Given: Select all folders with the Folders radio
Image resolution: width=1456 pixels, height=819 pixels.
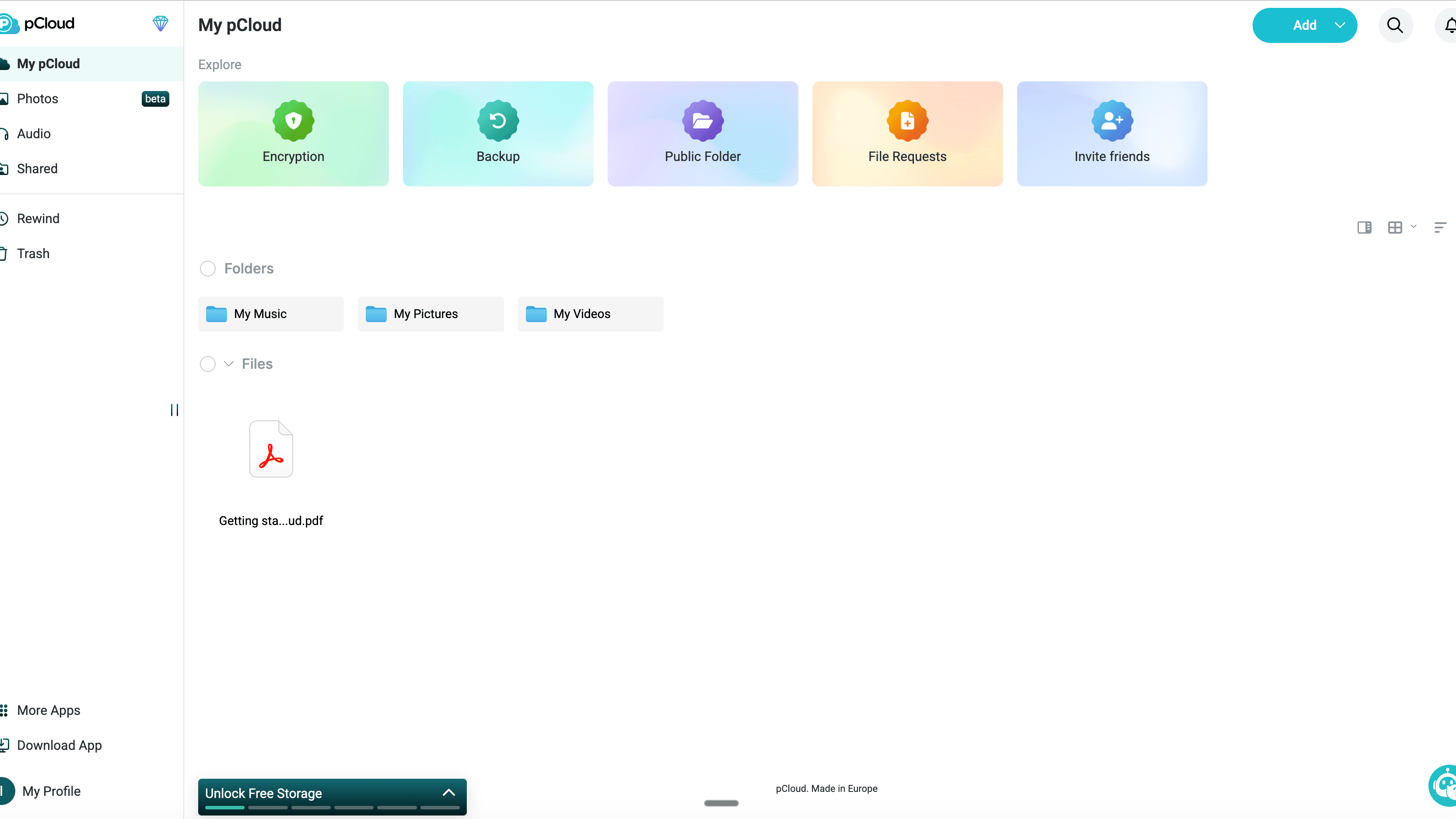Looking at the screenshot, I should tap(207, 269).
